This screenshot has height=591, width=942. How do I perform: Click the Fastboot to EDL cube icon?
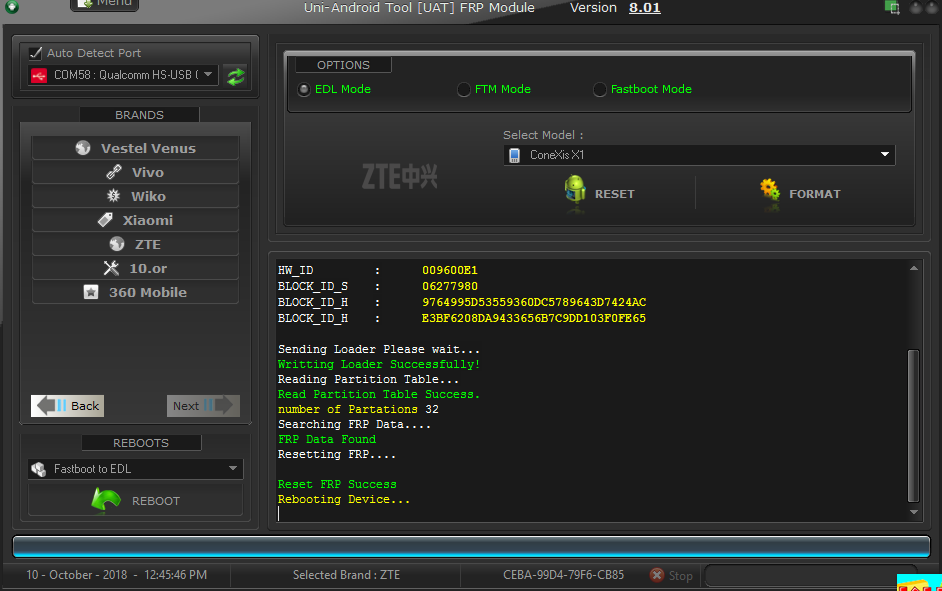(39, 469)
